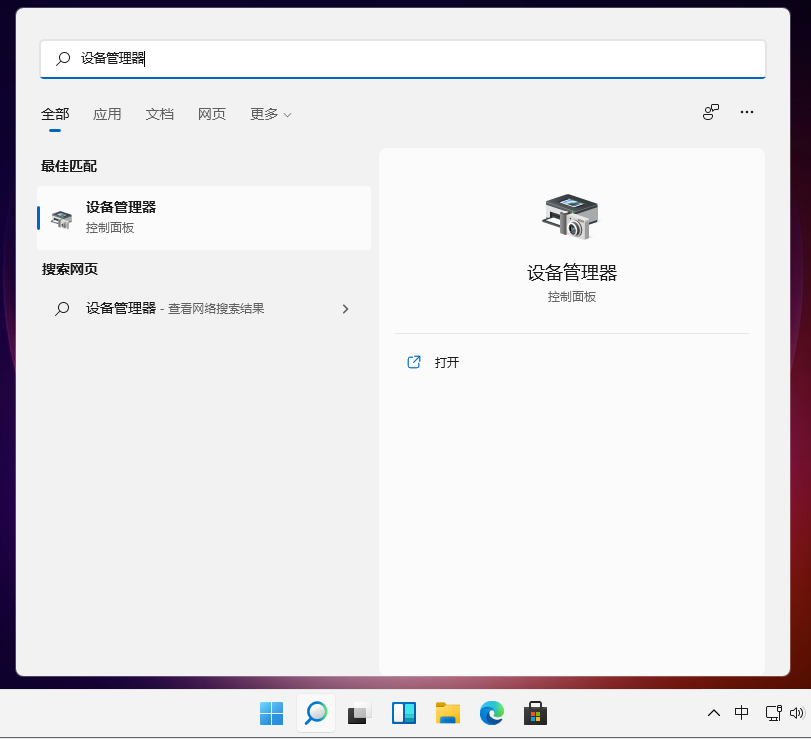
Task: Click the Start menu button
Action: coord(271,713)
